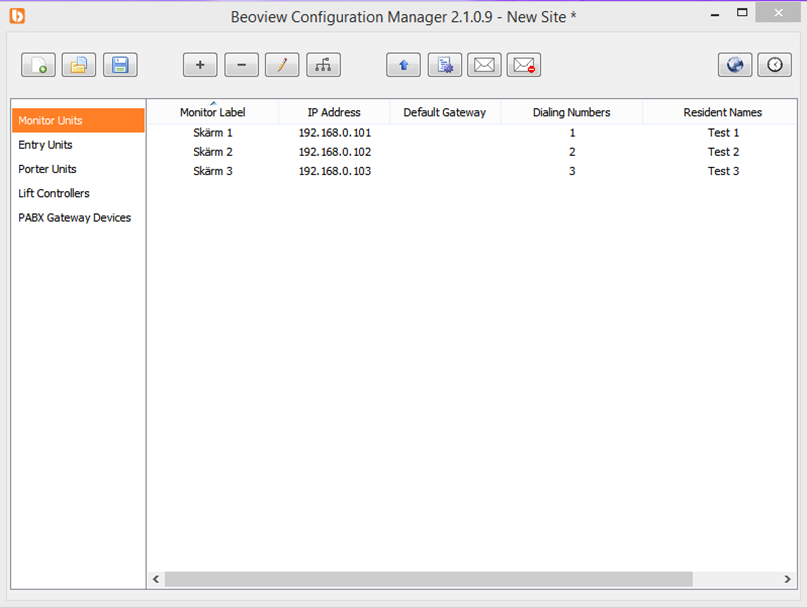Click resident name Test 2
This screenshot has width=807, height=608.
click(x=723, y=152)
